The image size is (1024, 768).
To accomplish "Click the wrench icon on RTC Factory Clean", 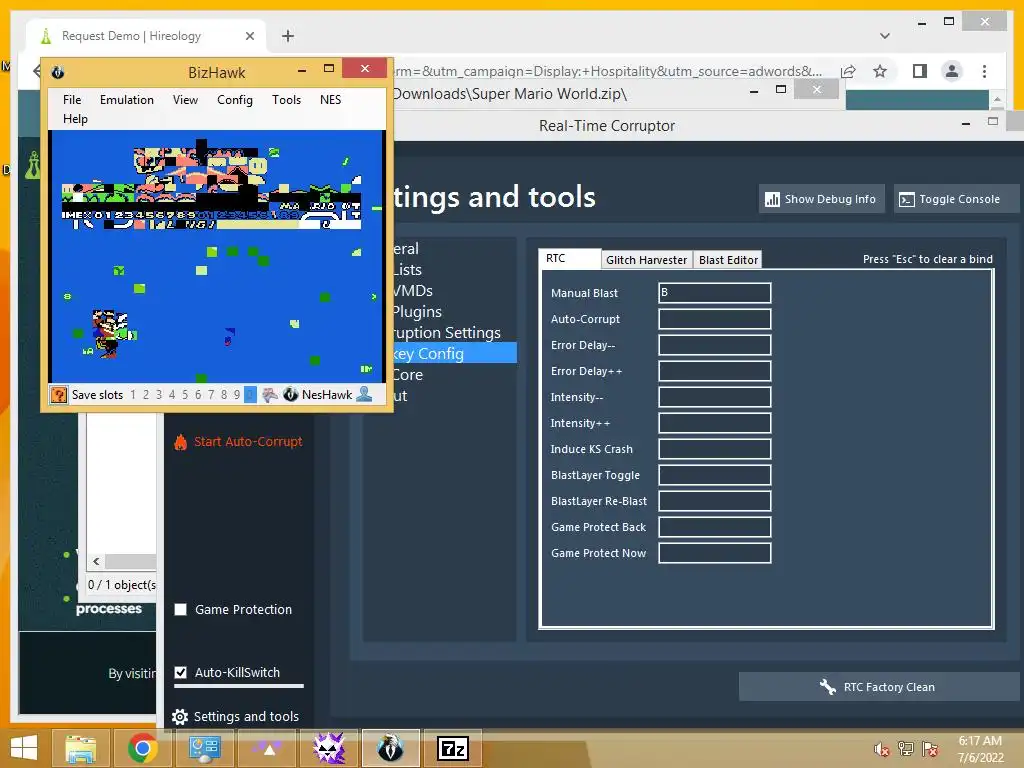I will pos(827,686).
